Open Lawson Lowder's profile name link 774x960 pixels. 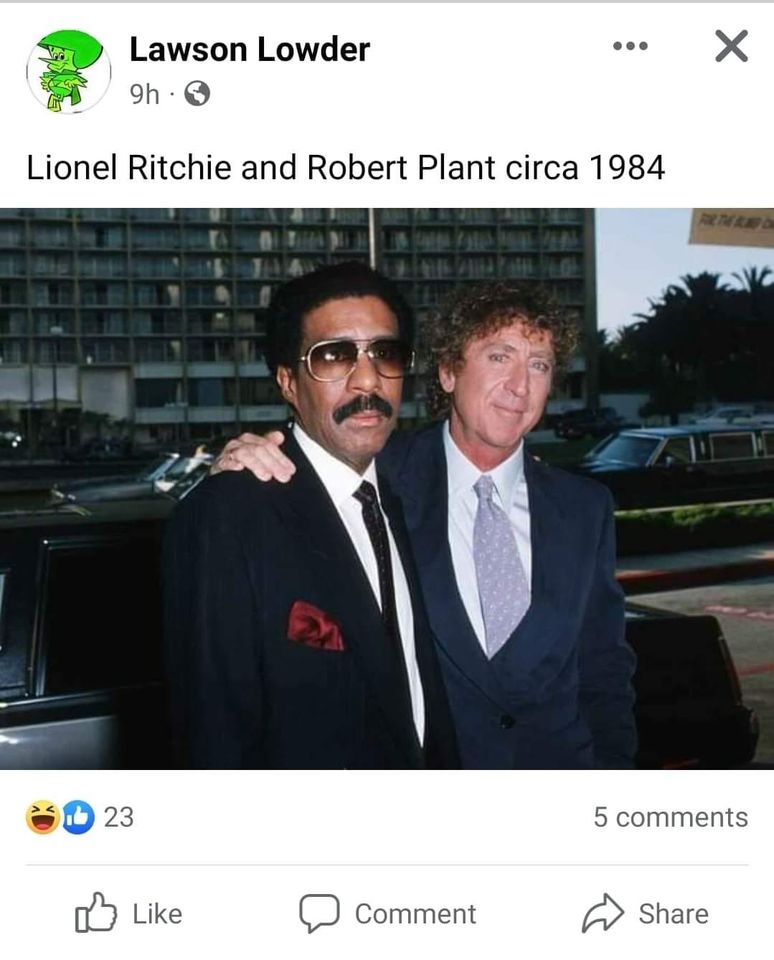pos(250,48)
